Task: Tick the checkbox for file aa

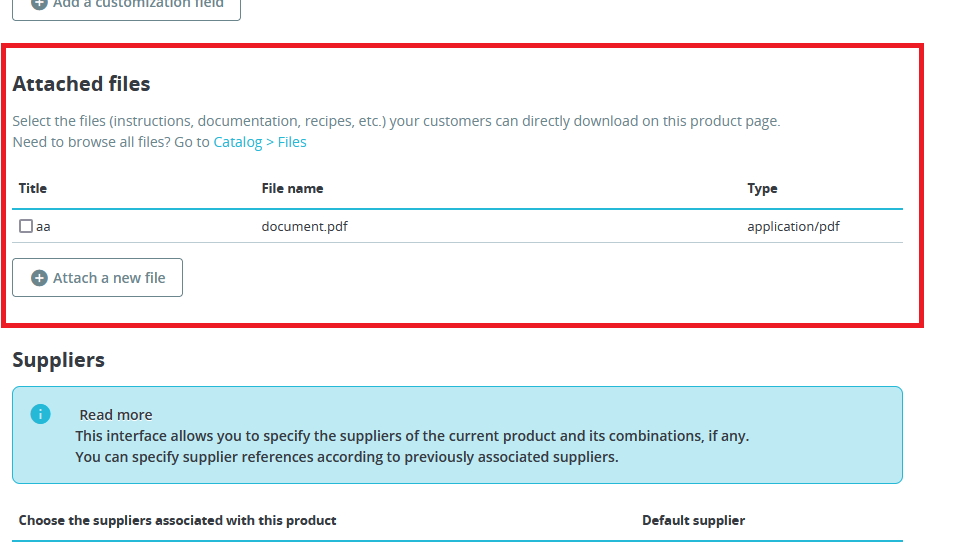Action: coord(26,226)
